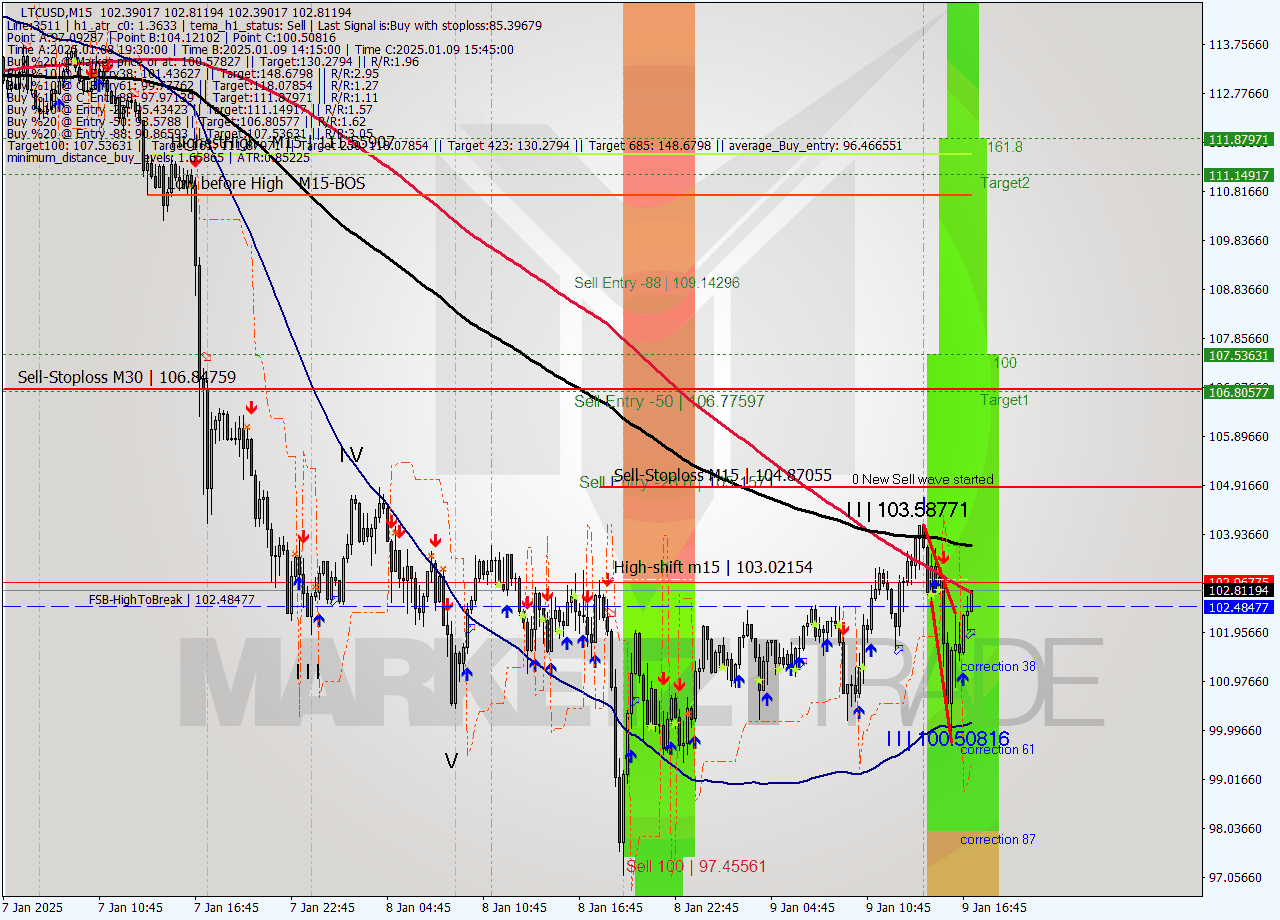
Task: Click the 'correction 38' label
Action: (x=998, y=667)
